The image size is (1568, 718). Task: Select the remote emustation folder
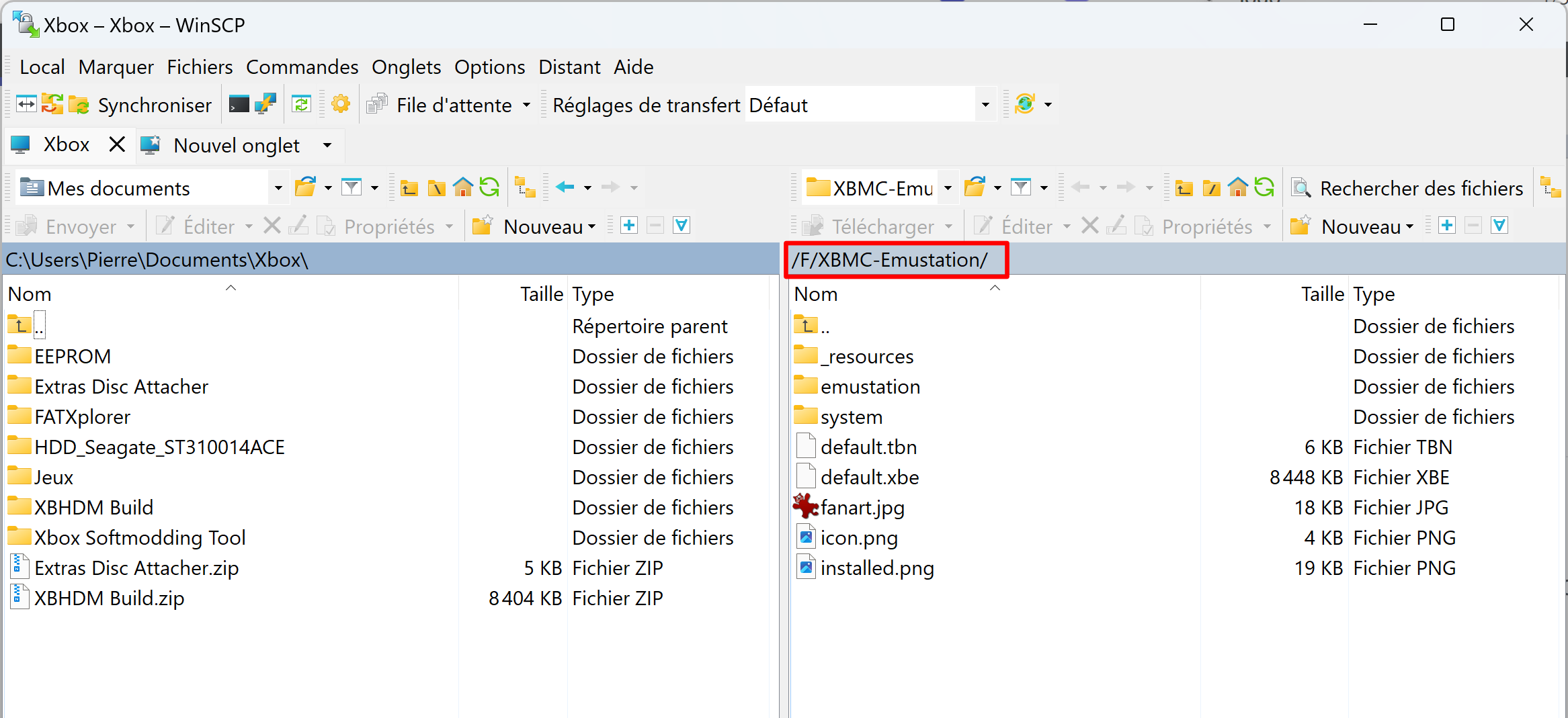[x=870, y=386]
